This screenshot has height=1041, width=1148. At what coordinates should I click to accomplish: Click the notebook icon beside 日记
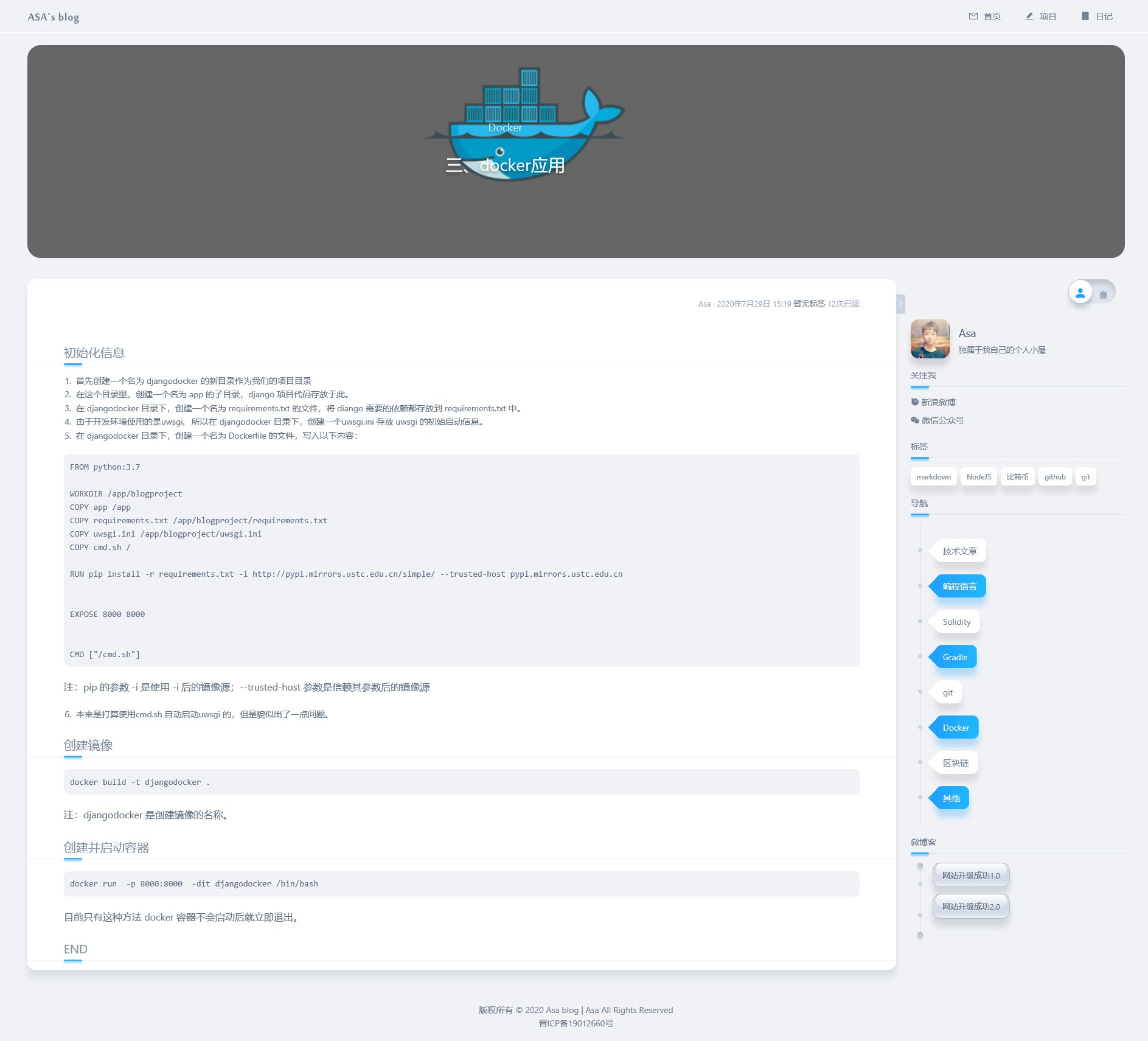click(x=1085, y=16)
